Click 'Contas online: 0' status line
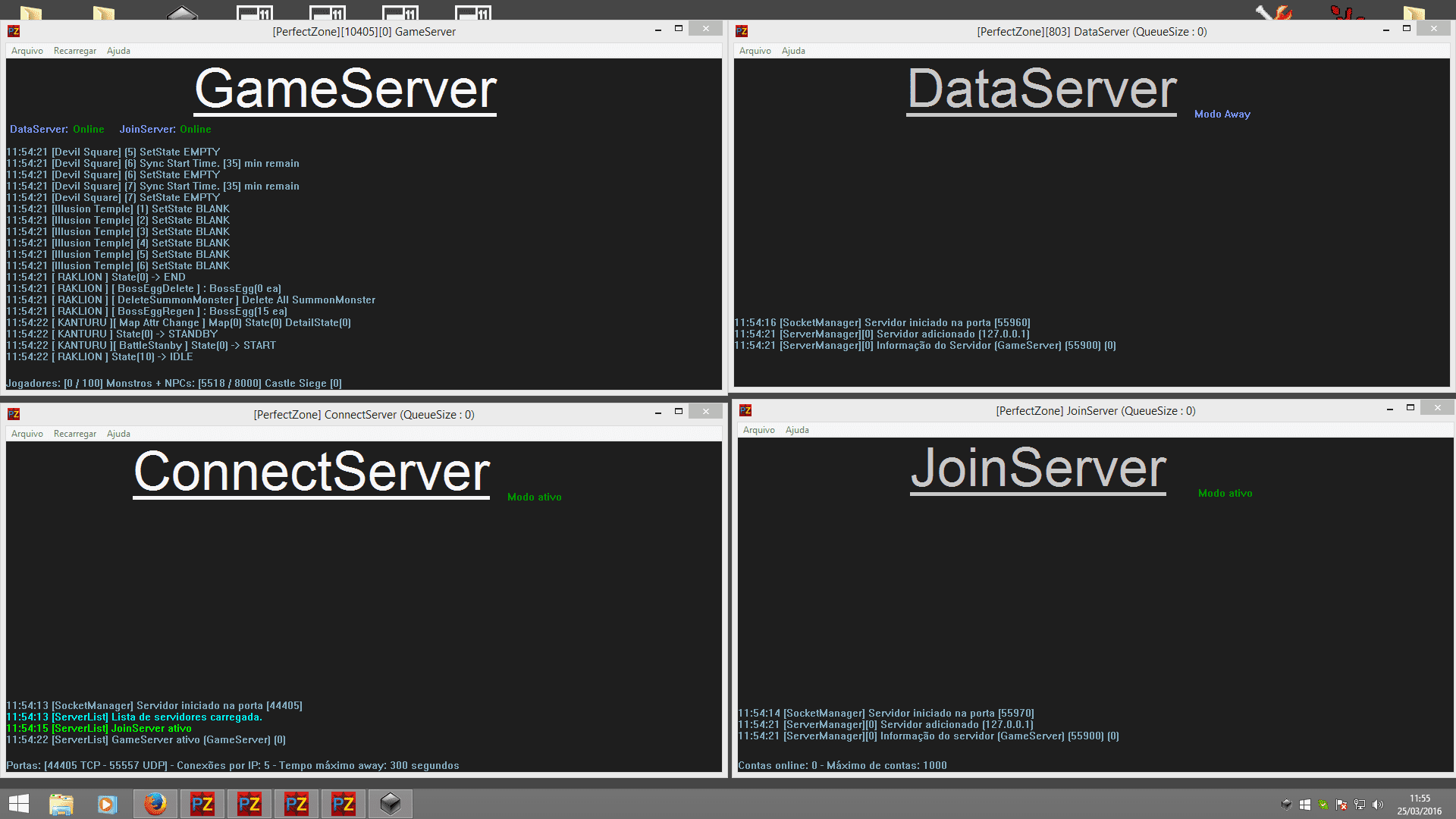Image resolution: width=1456 pixels, height=819 pixels. pyautogui.click(x=843, y=766)
